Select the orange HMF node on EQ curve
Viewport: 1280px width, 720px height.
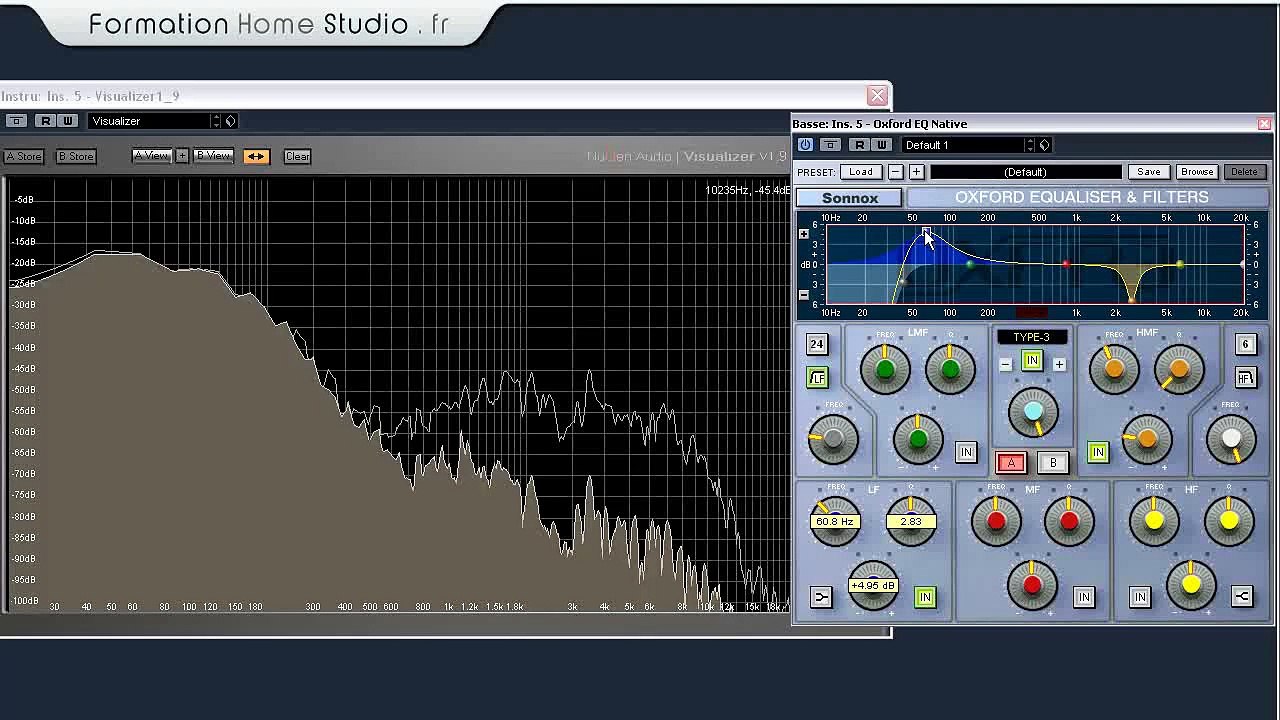coord(1131,299)
